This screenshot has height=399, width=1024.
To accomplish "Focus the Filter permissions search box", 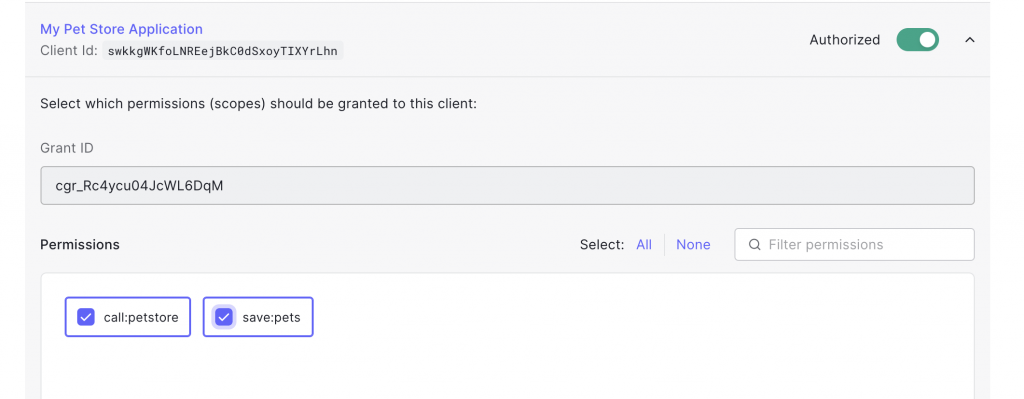I will tap(854, 245).
